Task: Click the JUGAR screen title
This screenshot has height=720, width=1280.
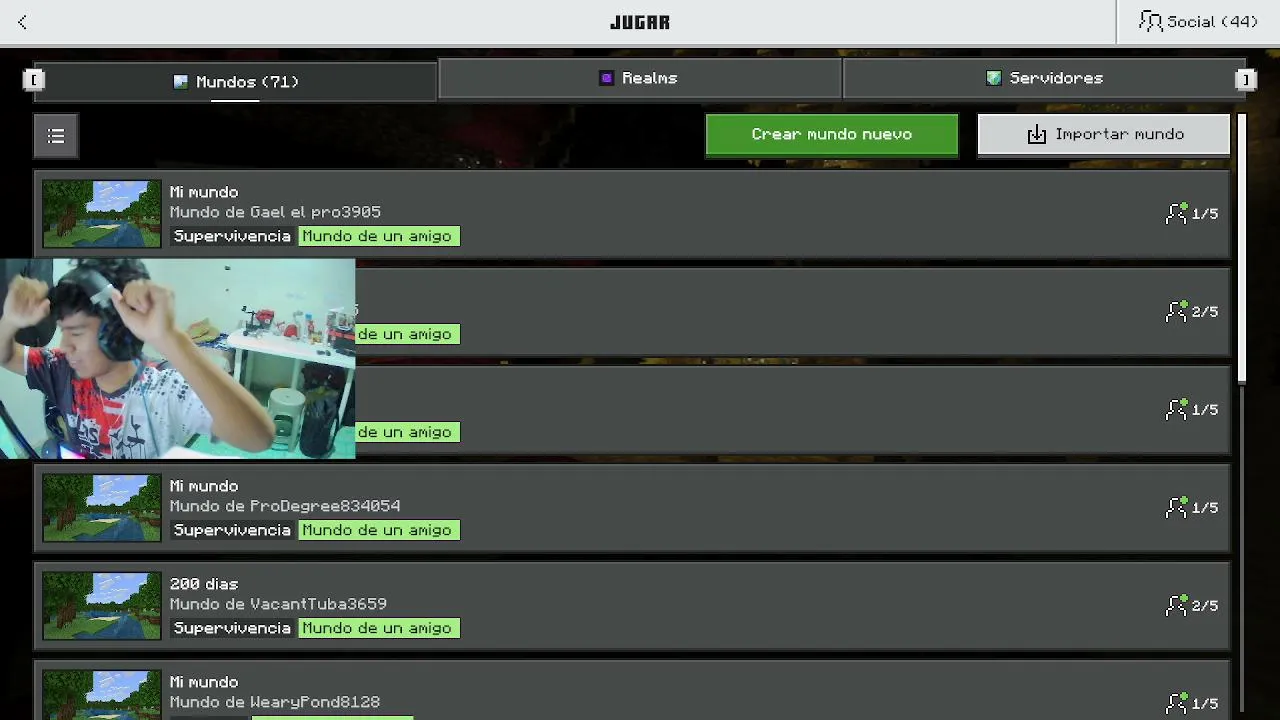Action: pyautogui.click(x=640, y=22)
